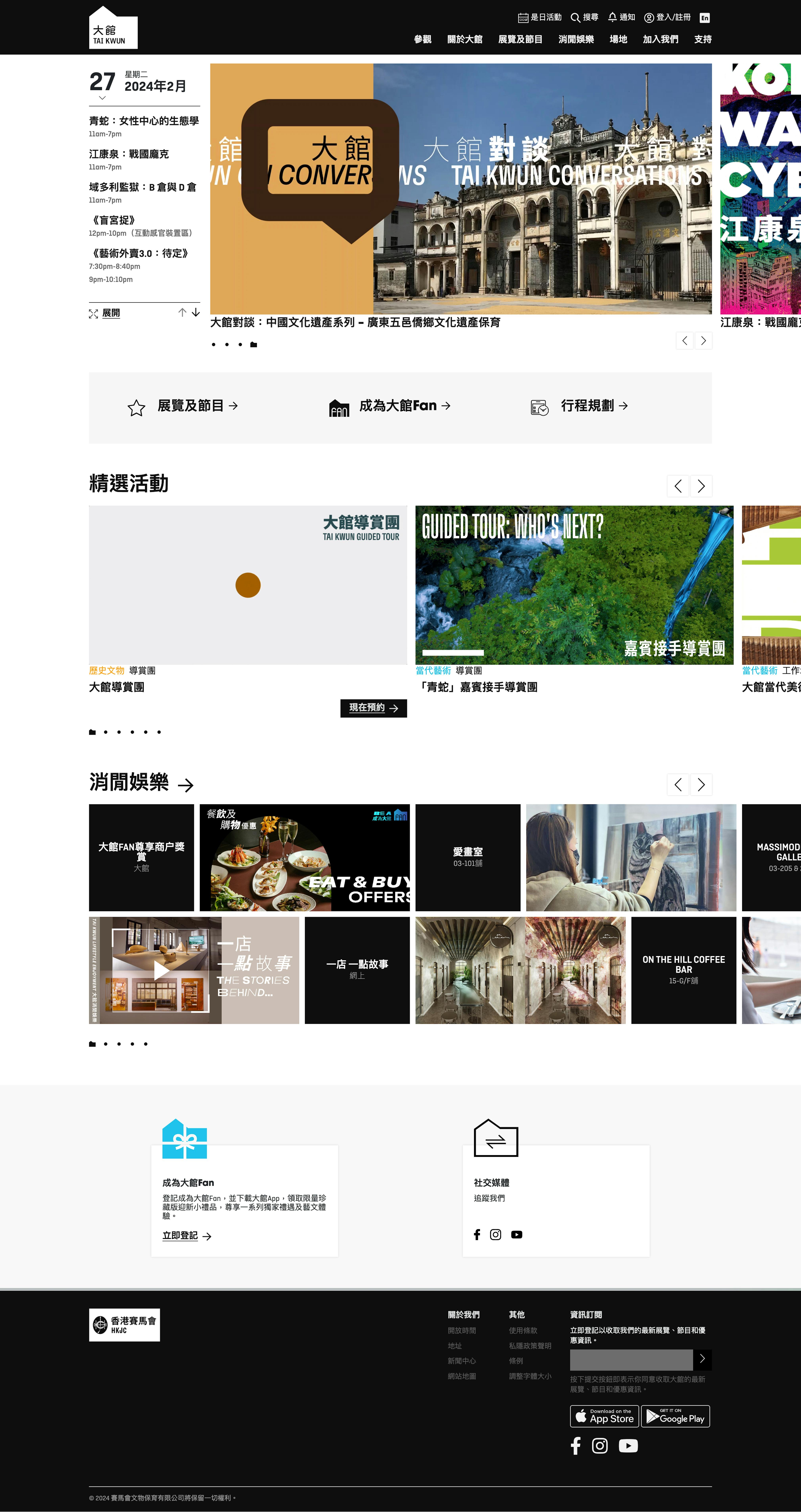The height and width of the screenshot is (1512, 801).
Task: Expand date picker chevron below 27
Action: click(x=102, y=98)
